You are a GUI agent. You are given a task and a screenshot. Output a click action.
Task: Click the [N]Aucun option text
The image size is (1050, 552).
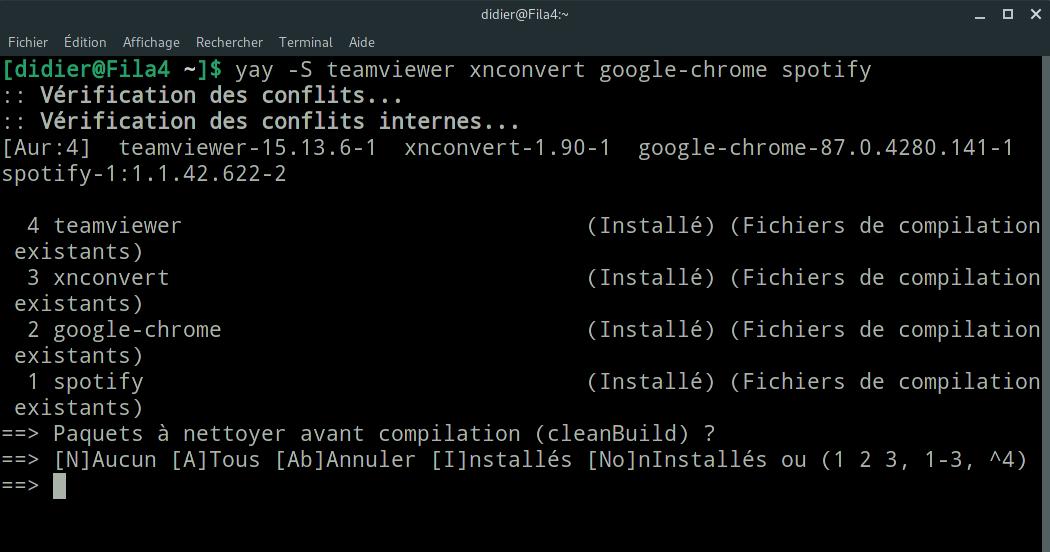105,460
